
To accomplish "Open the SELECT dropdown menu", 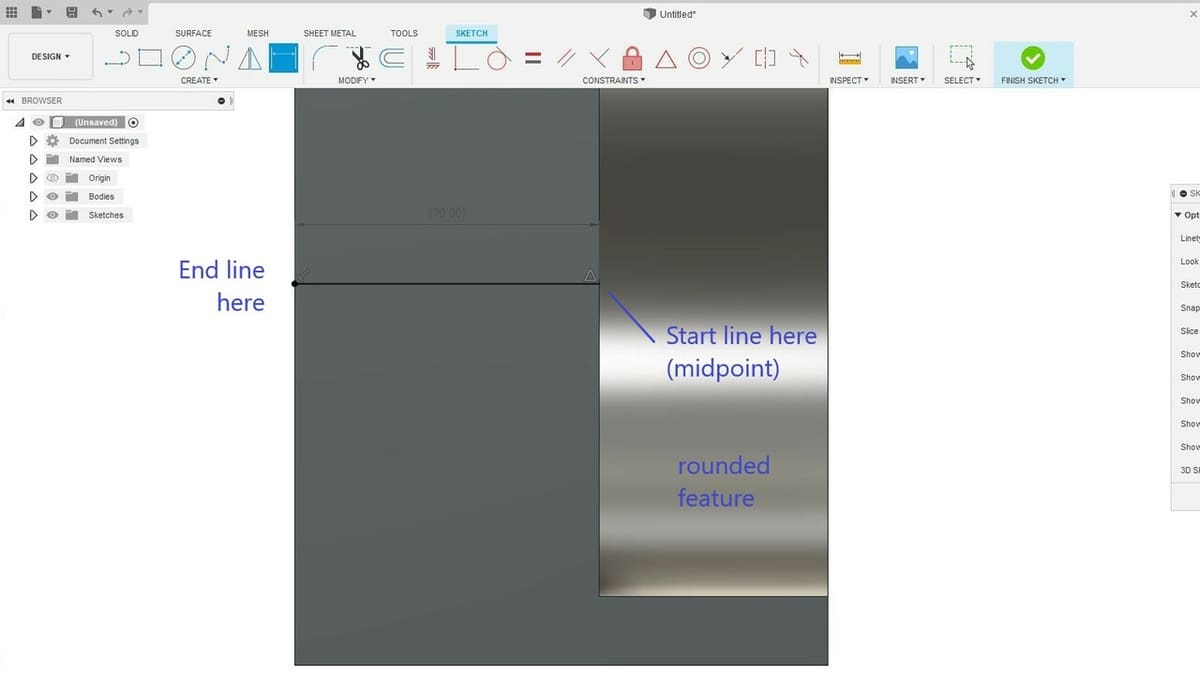I will (962, 80).
